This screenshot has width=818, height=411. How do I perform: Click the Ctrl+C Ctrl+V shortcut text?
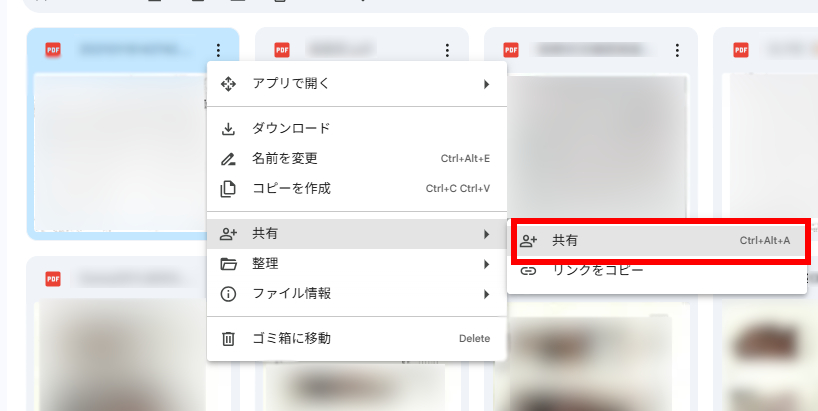click(458, 189)
